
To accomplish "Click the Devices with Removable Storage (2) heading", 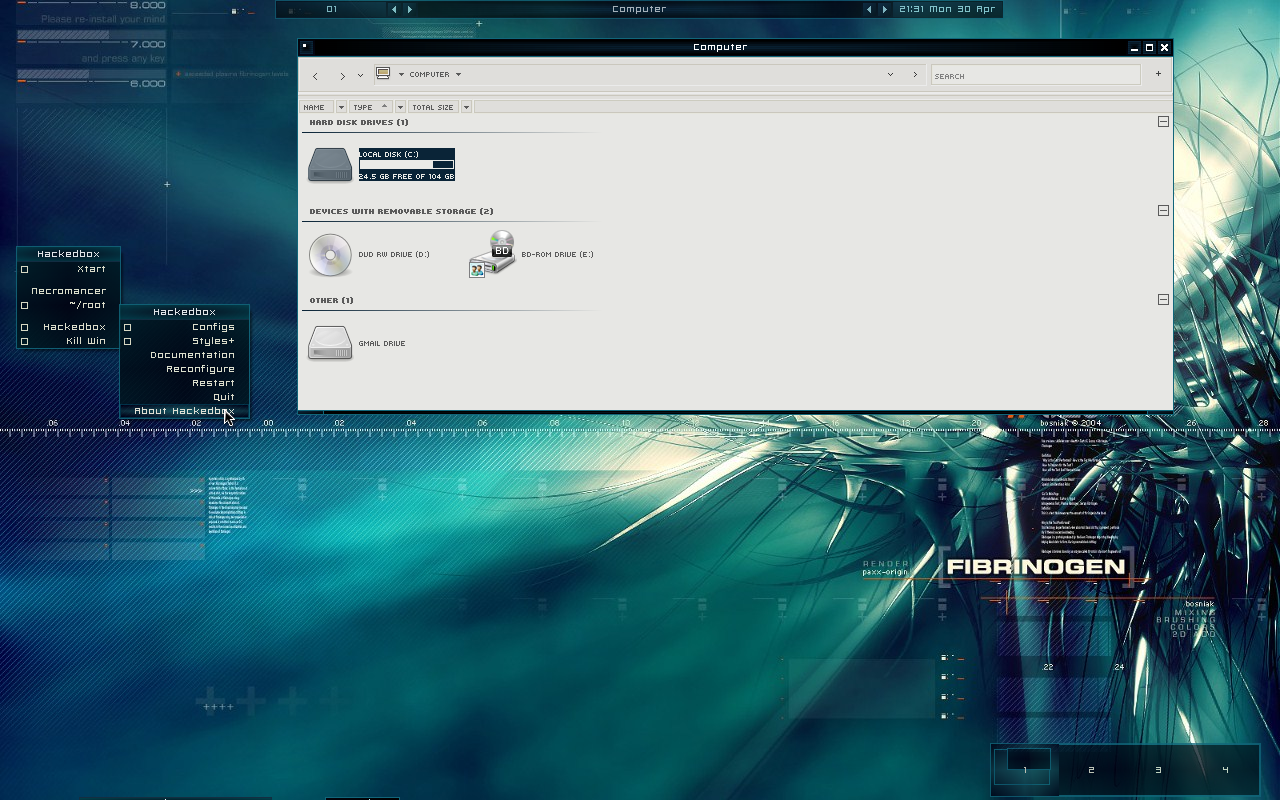I will coord(401,211).
